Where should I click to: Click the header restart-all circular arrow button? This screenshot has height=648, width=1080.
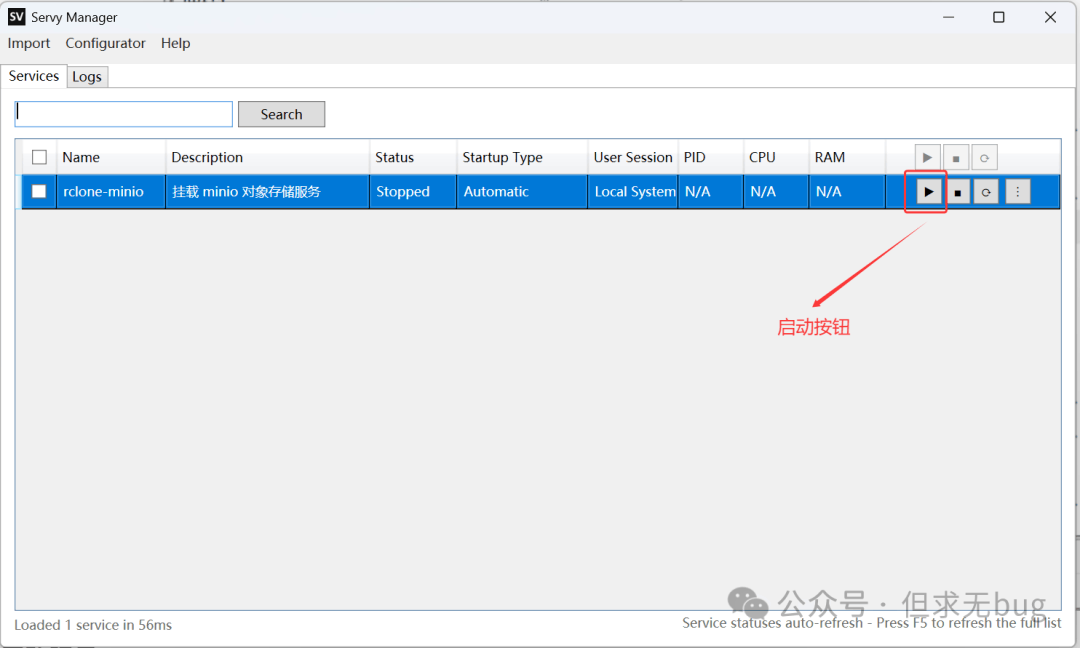(984, 158)
